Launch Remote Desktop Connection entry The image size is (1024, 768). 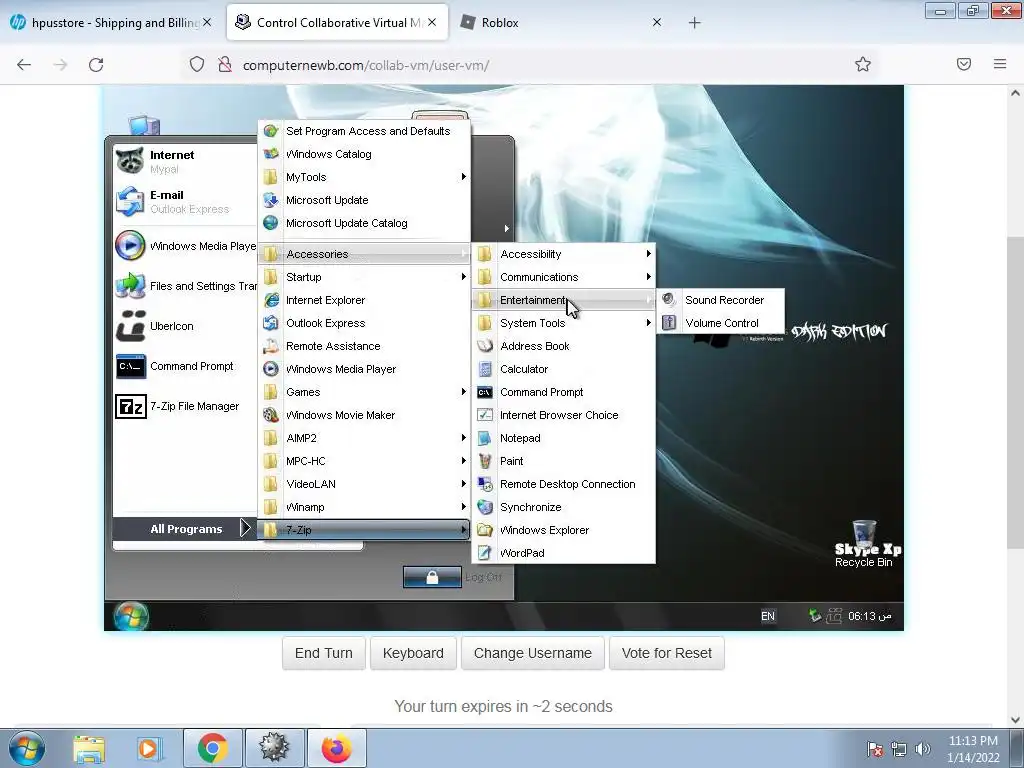pos(563,484)
